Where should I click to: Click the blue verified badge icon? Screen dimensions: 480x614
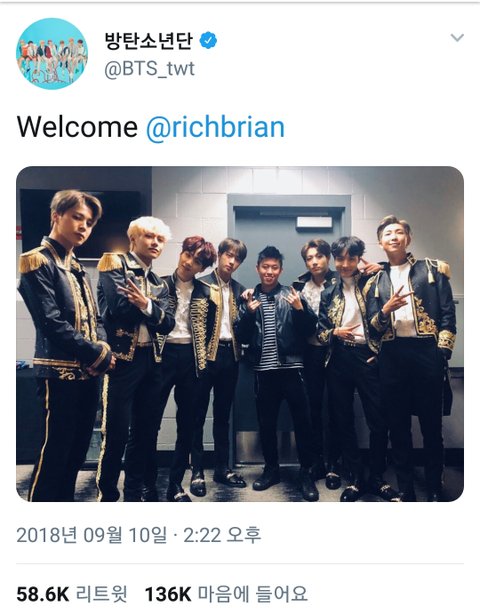coord(208,40)
